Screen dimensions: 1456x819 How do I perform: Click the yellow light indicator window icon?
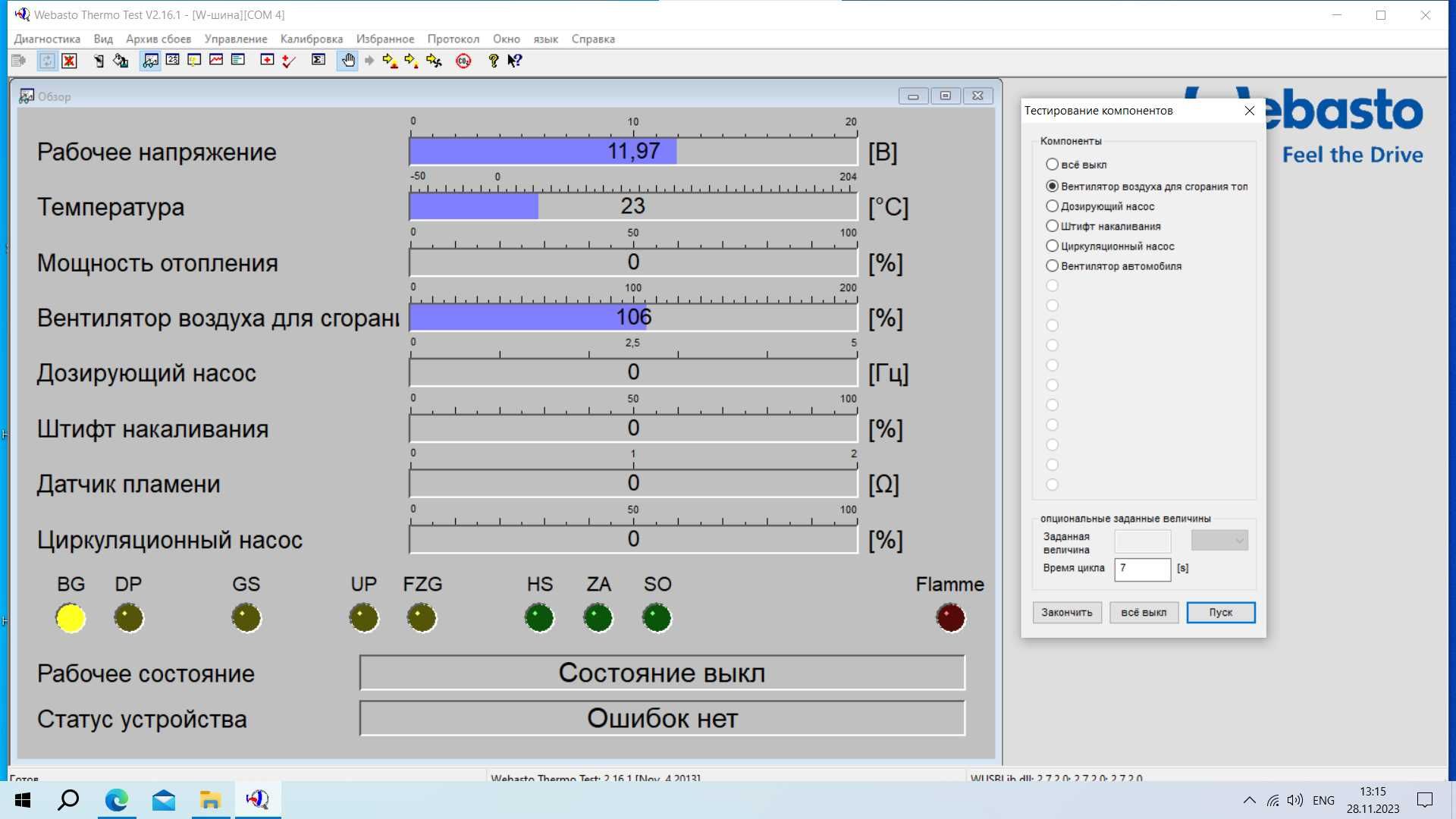194,61
